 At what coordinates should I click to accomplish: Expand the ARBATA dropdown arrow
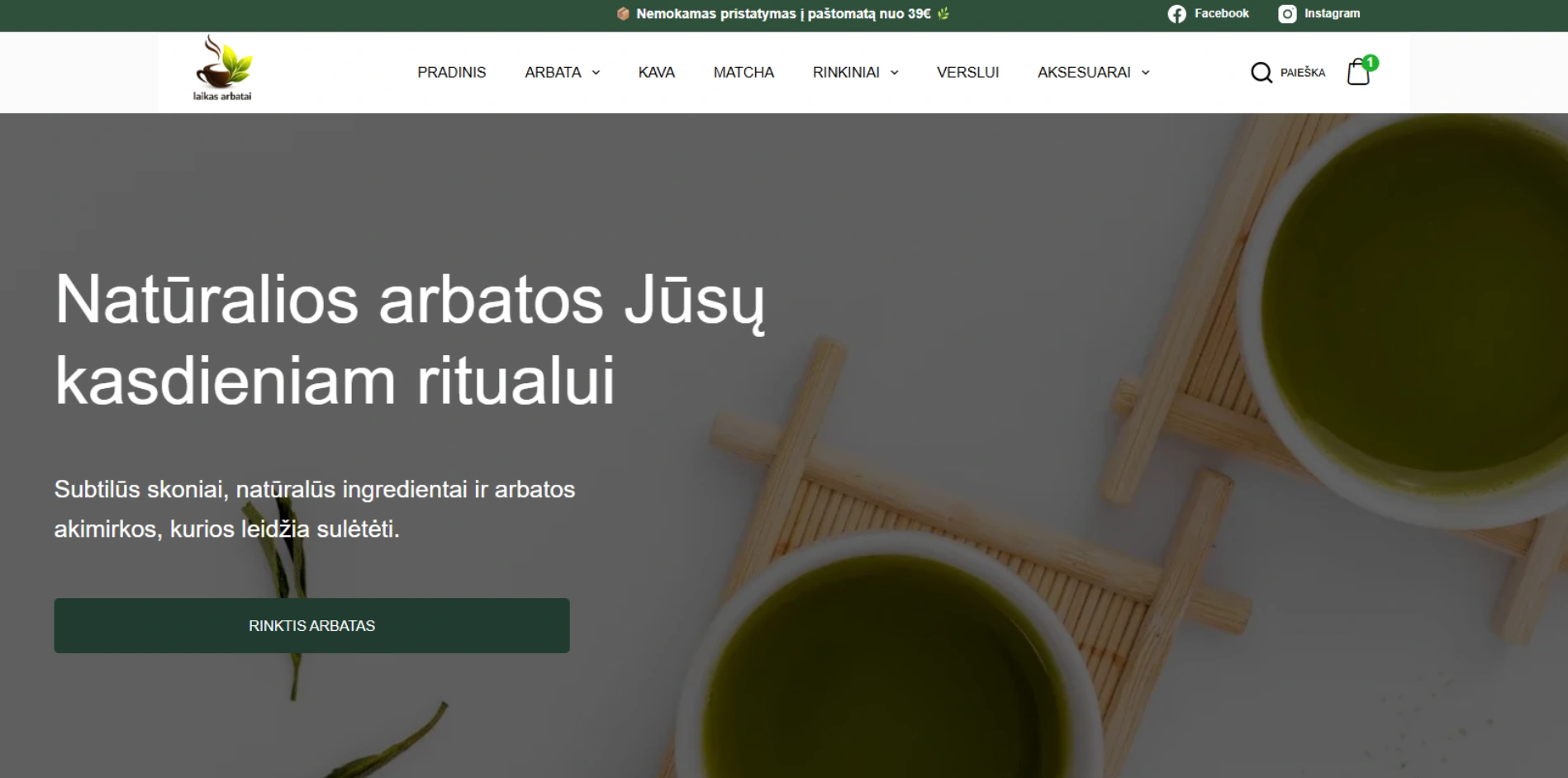click(596, 73)
